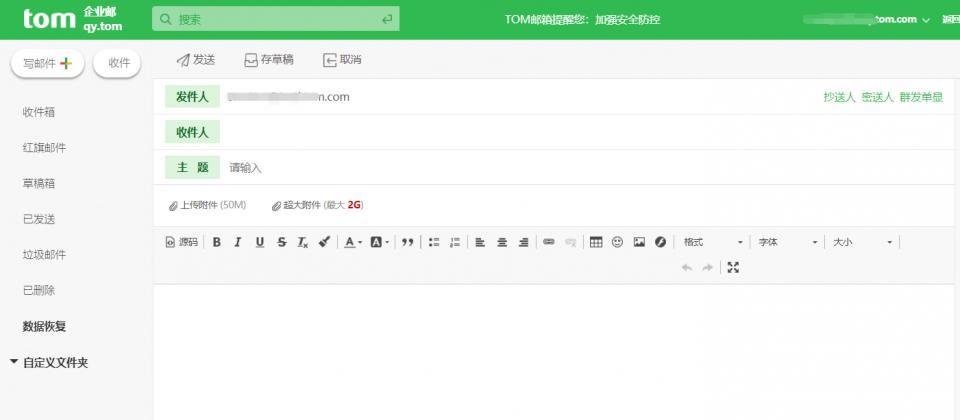Click the unlink icon
Viewport: 960px width, 420px height.
[571, 242]
